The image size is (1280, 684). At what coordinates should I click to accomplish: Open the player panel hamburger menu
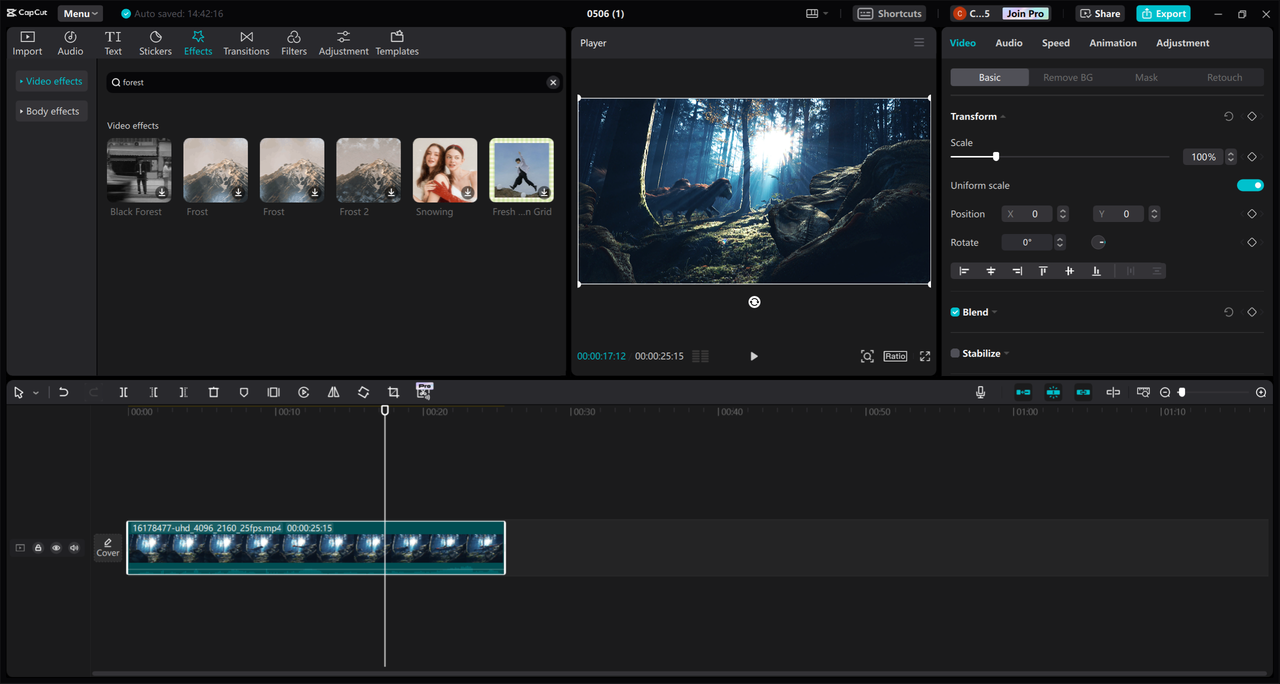(x=919, y=43)
